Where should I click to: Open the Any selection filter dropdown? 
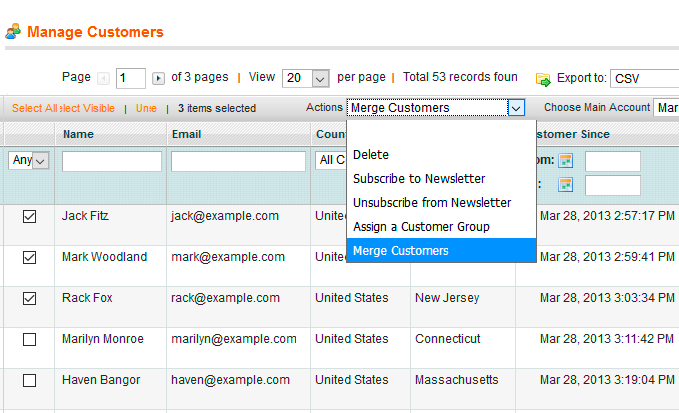tap(28, 161)
